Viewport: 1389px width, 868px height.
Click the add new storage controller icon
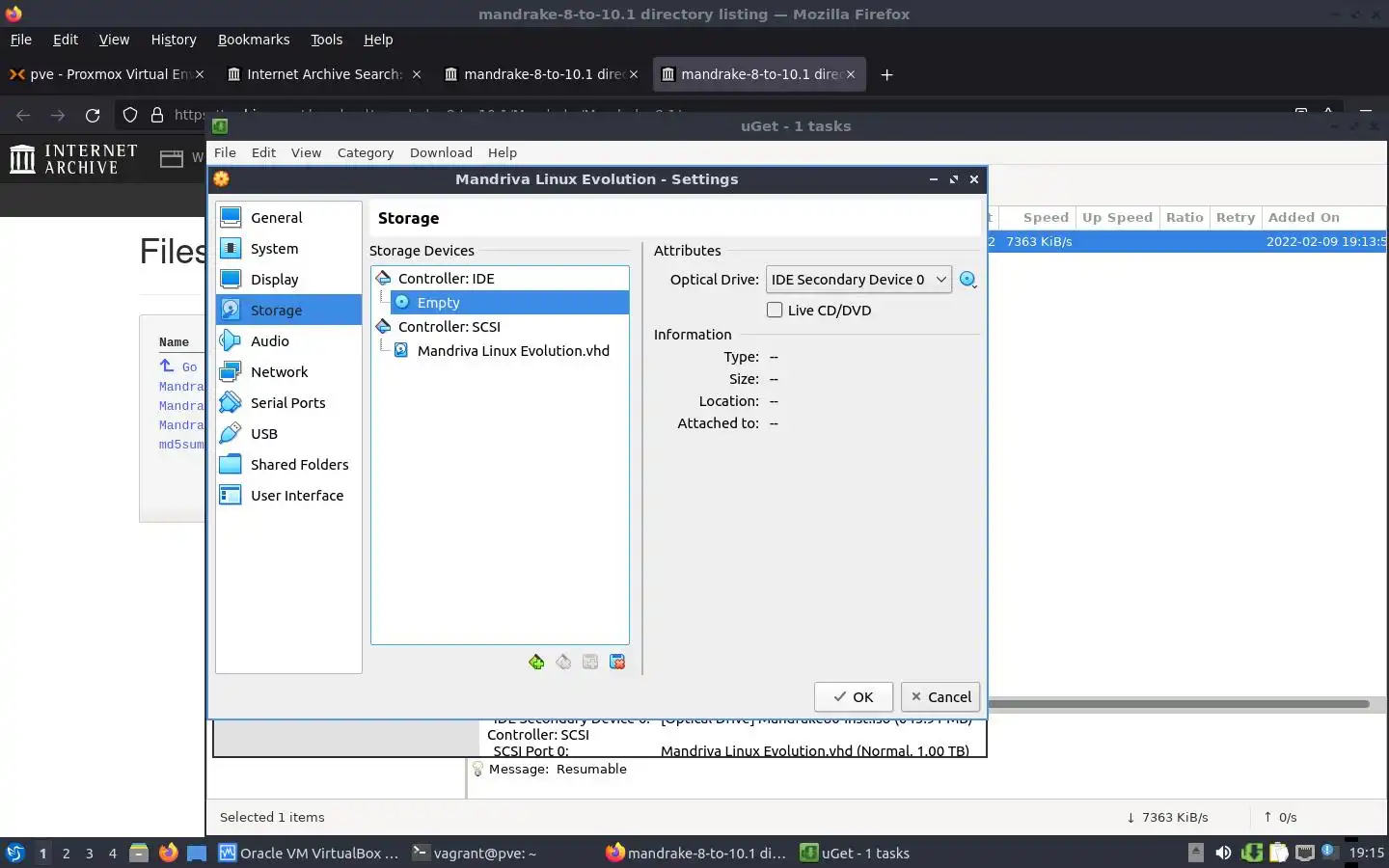pos(536,662)
